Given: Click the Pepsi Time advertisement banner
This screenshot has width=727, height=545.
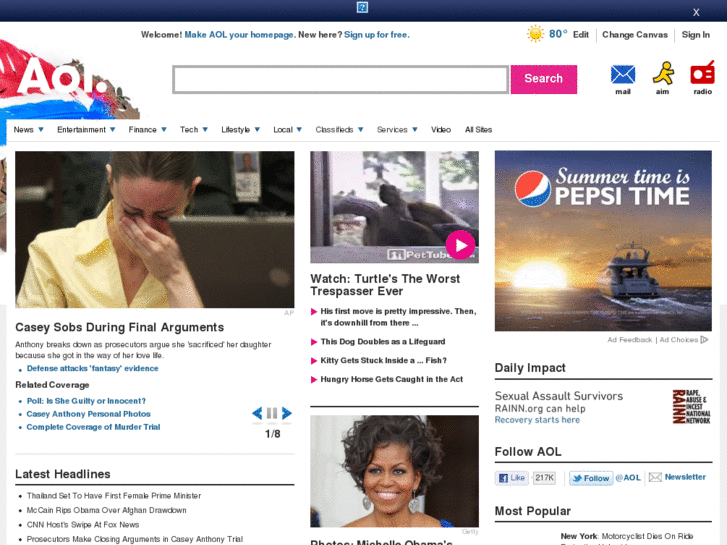Looking at the screenshot, I should pyautogui.click(x=603, y=241).
